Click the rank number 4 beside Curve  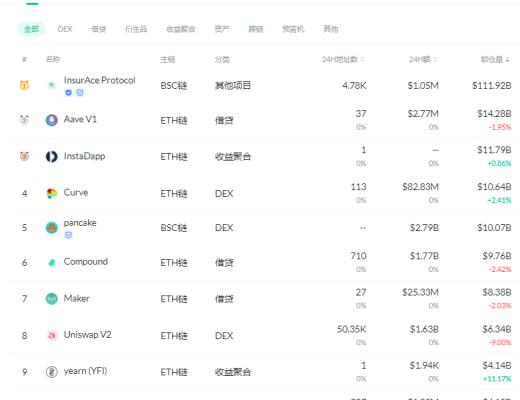tap(24, 193)
